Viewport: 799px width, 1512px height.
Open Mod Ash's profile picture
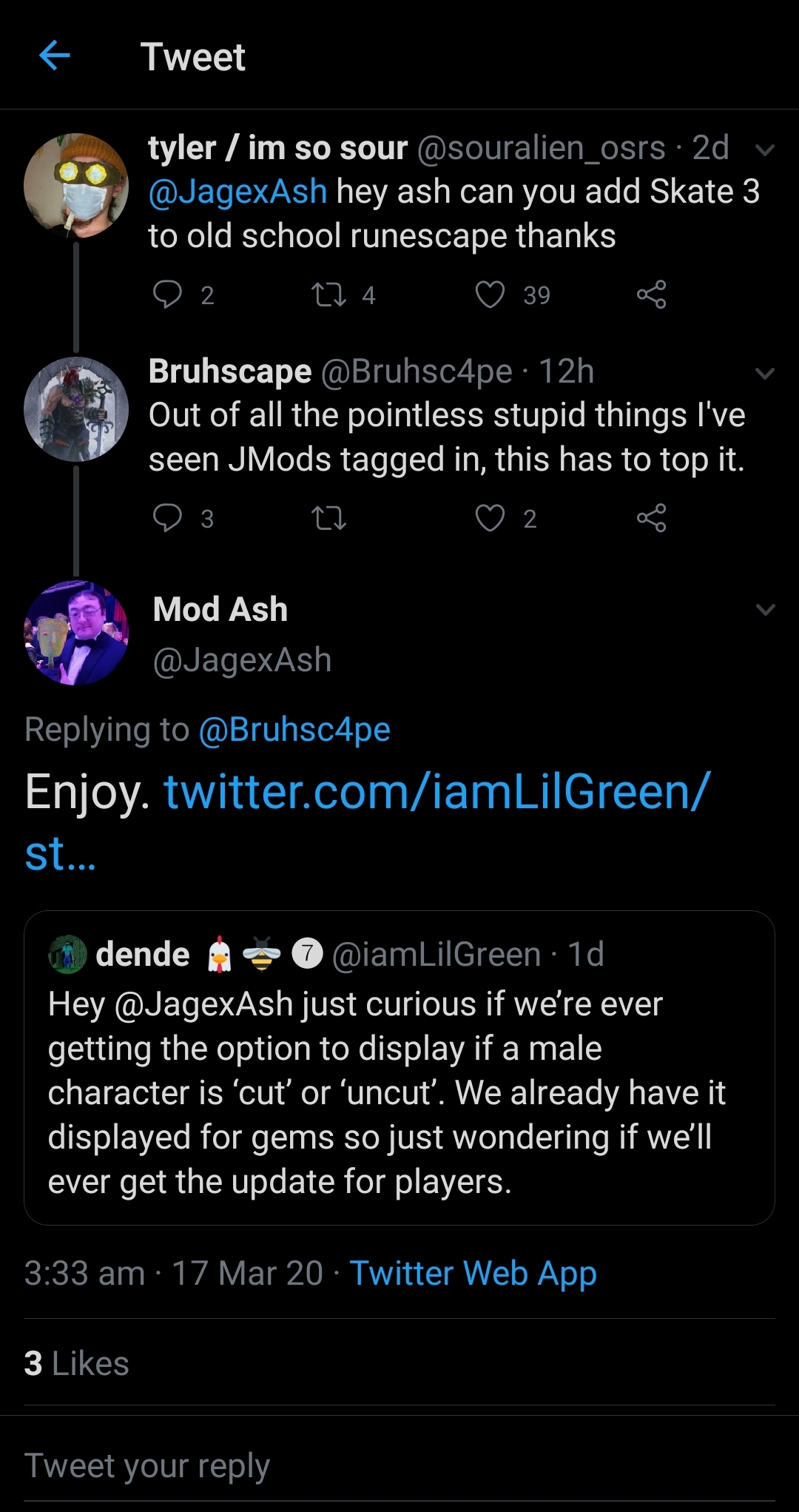tap(76, 633)
